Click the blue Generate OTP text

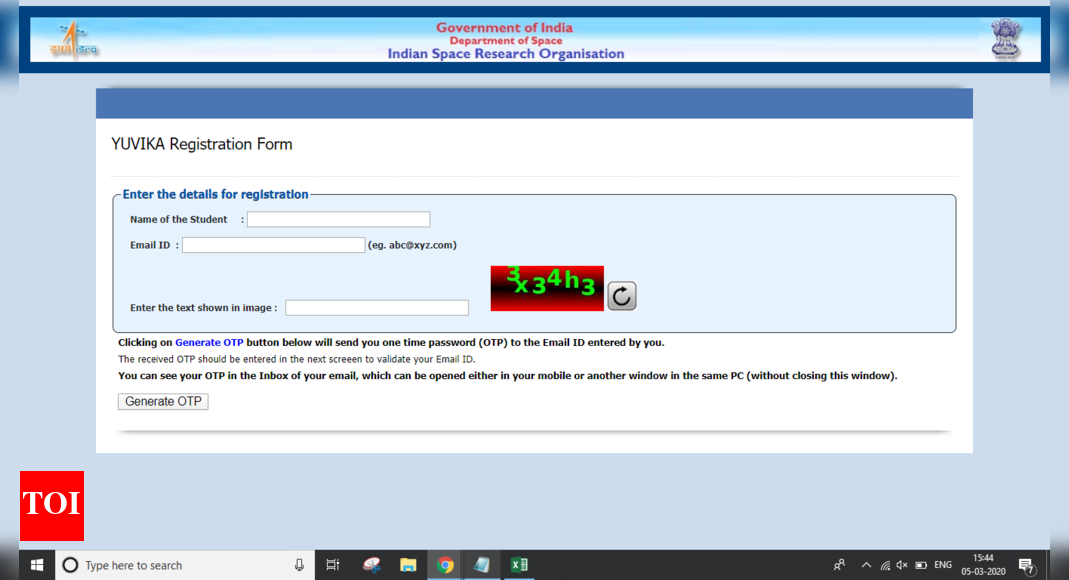(209, 343)
